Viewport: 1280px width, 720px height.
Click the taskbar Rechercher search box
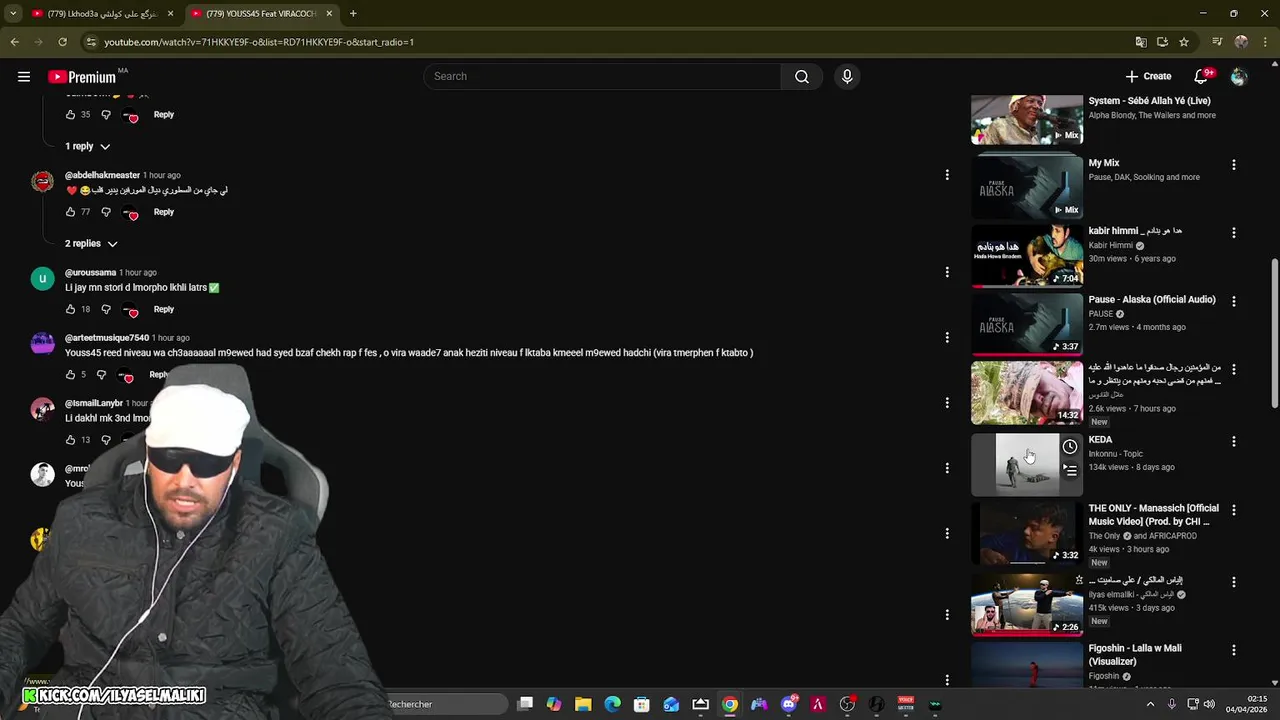tap(448, 704)
